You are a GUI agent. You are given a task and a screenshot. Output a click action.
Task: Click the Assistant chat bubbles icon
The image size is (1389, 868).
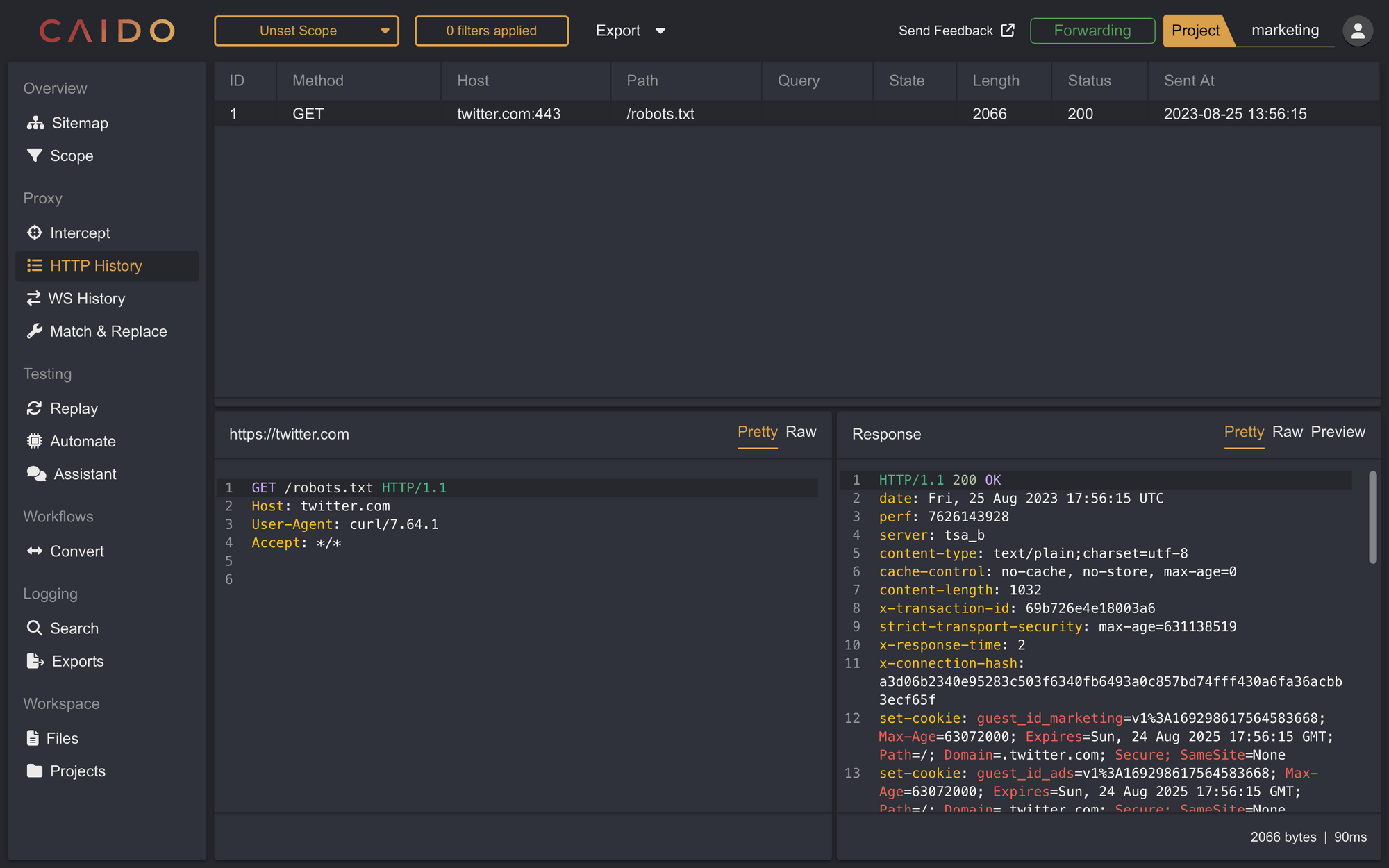click(36, 474)
